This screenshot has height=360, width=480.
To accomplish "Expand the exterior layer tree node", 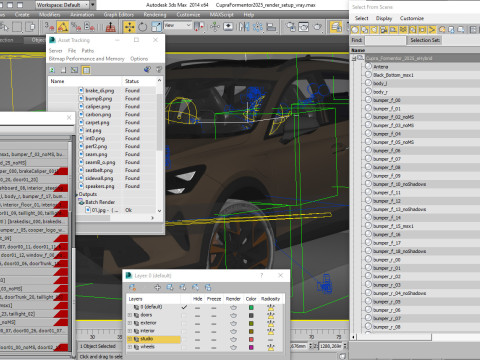I will 130,323.
